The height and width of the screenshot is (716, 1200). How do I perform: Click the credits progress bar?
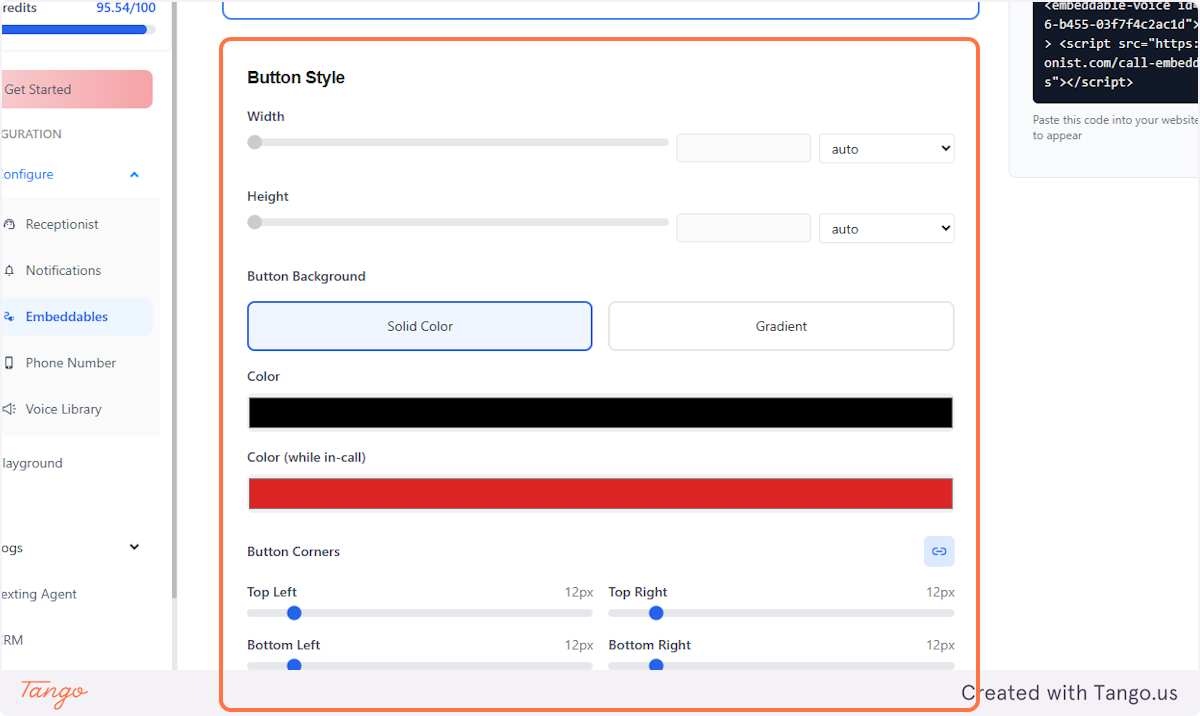[78, 29]
